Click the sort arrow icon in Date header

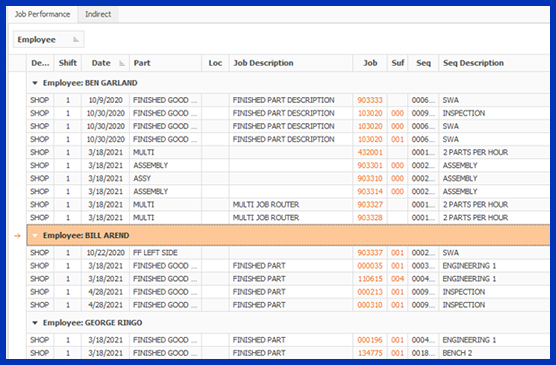click(x=122, y=63)
